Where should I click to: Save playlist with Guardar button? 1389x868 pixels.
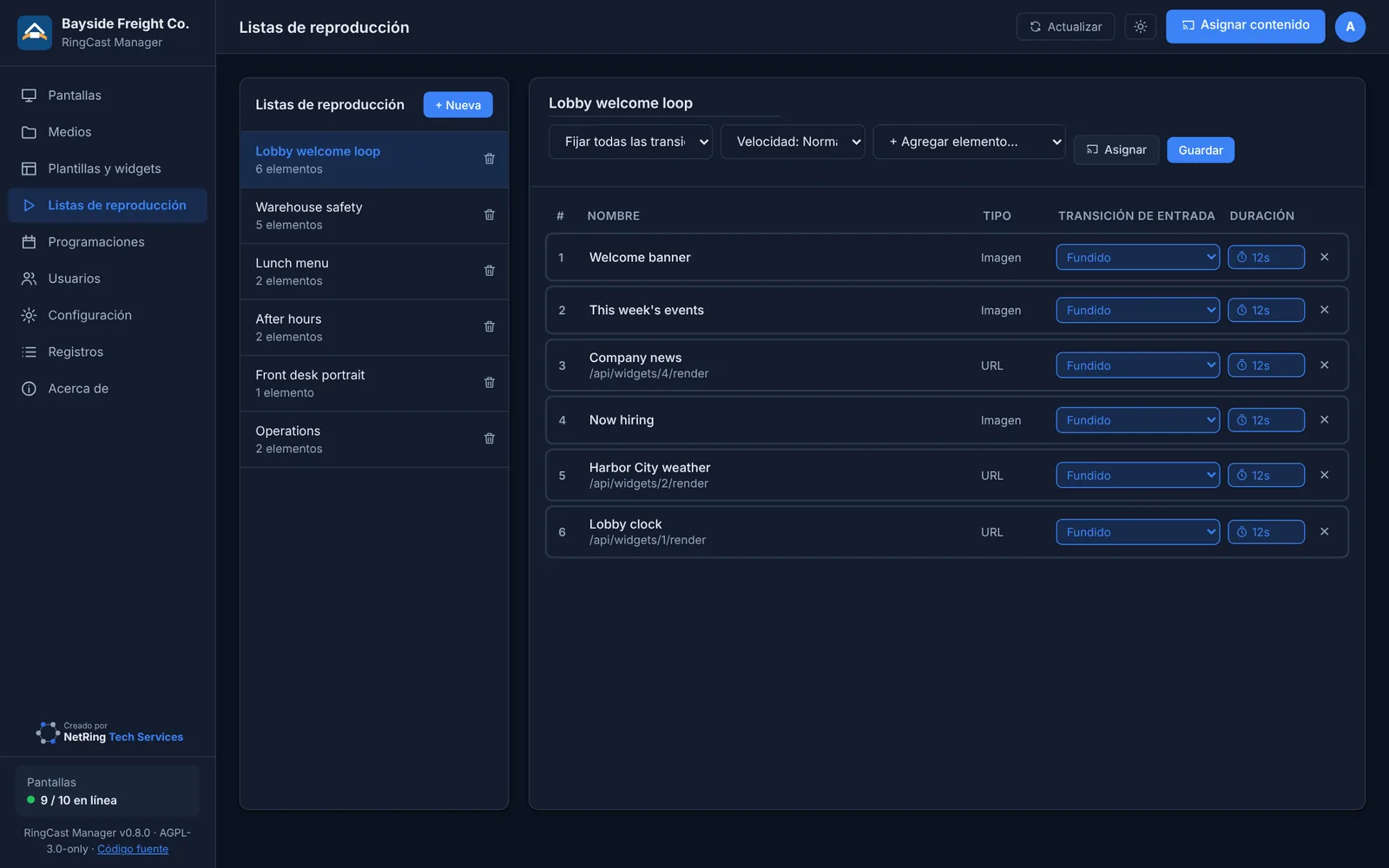tap(1201, 150)
